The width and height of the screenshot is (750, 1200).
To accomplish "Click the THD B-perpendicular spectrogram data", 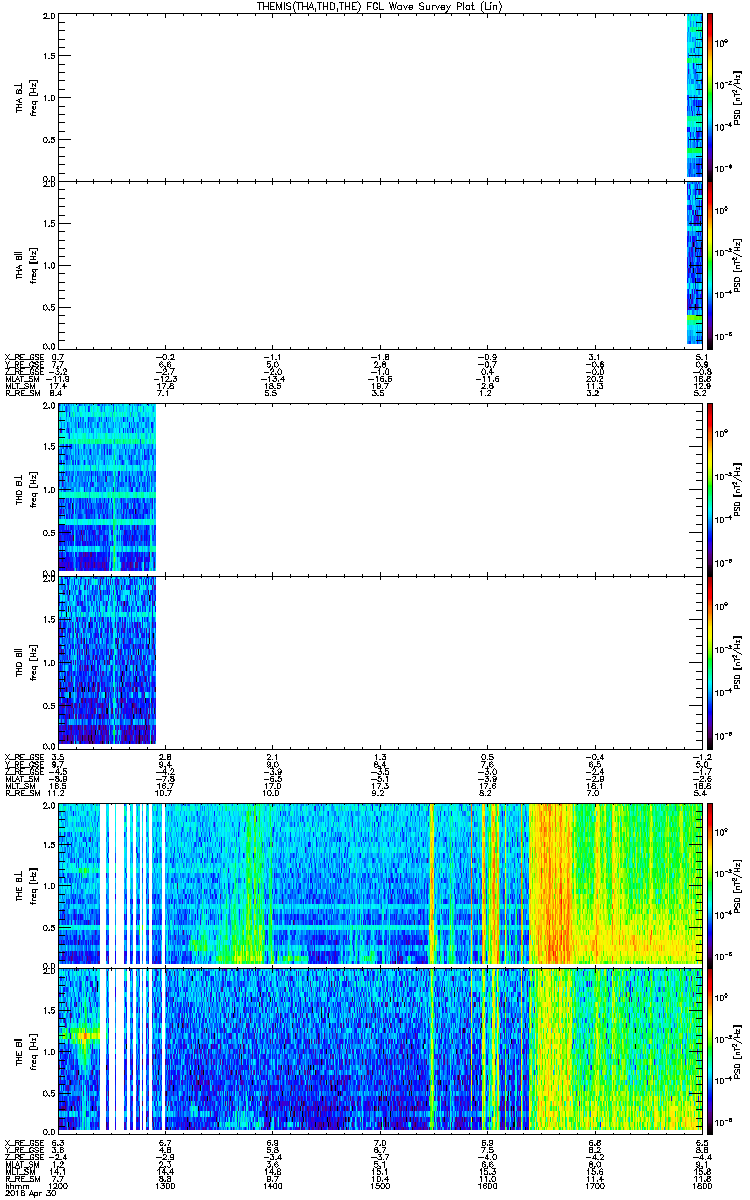I will click(107, 487).
